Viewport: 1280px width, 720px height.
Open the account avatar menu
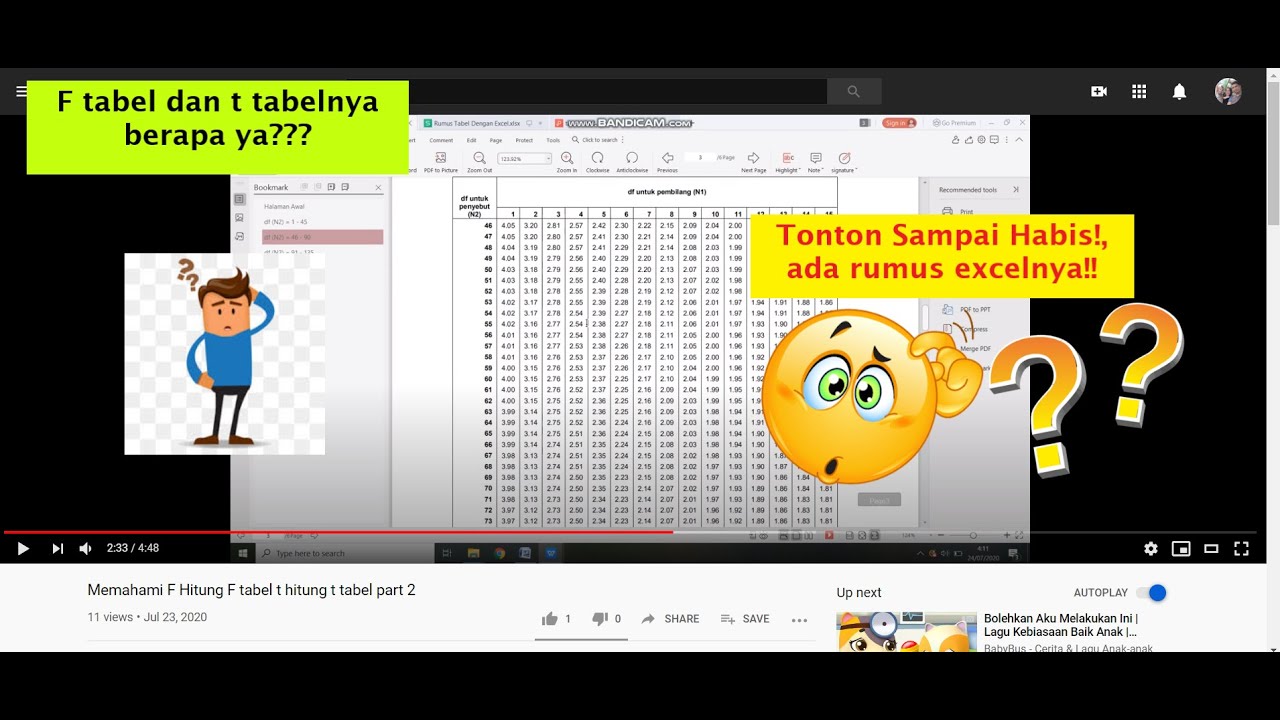click(1228, 91)
